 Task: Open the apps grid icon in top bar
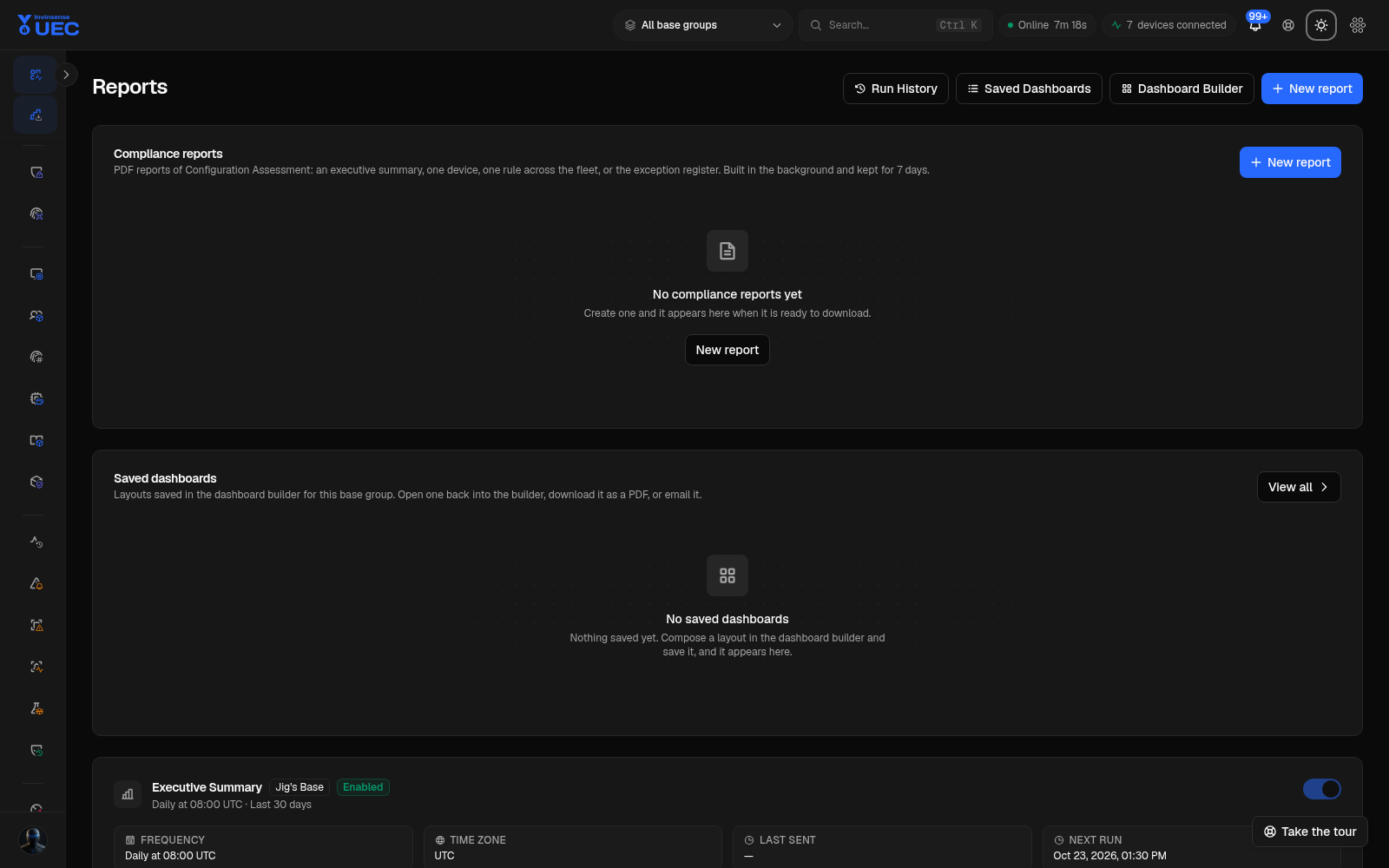point(1358,25)
